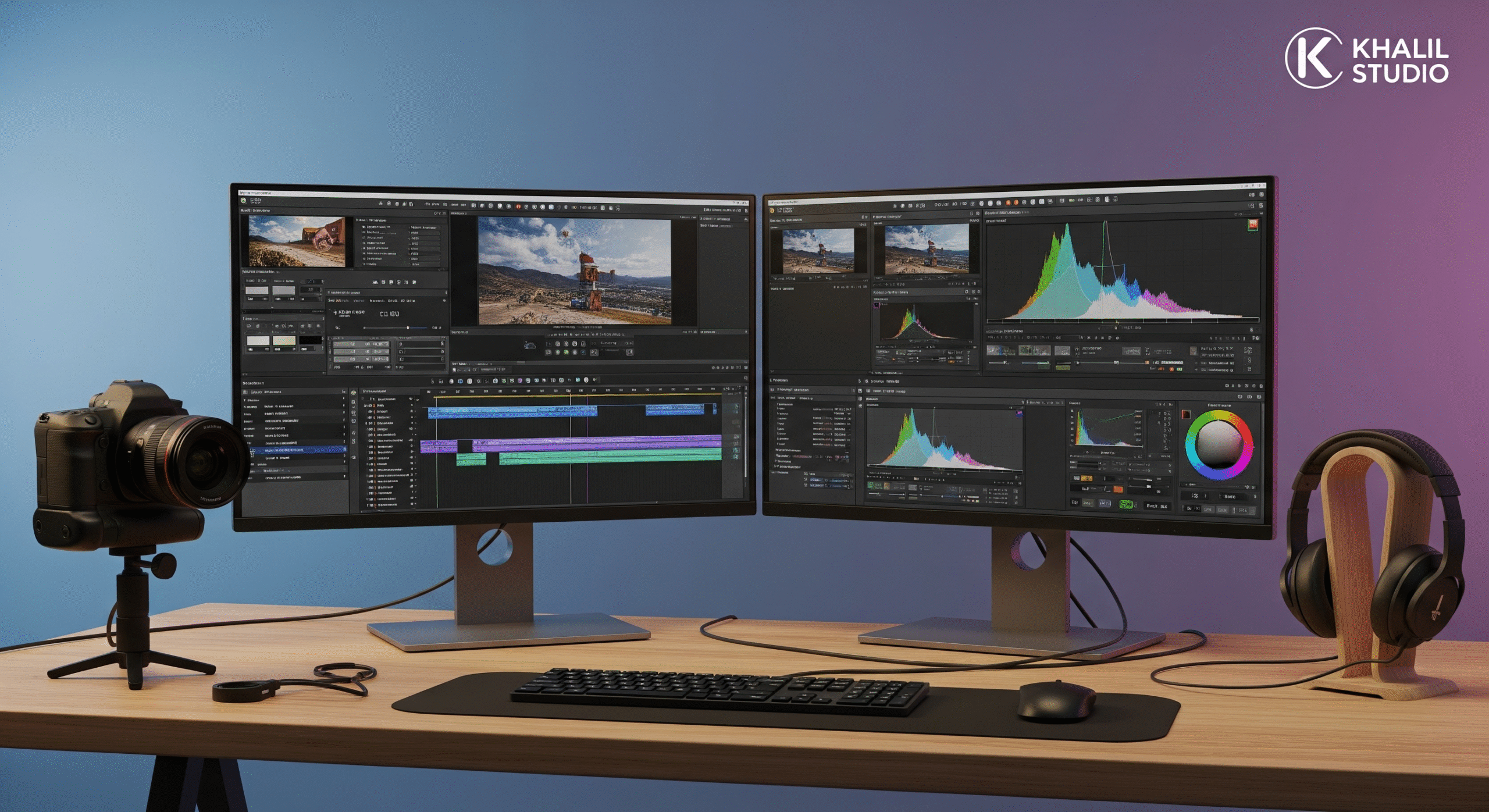
Task: Click the red square icon atop the large histogram
Action: point(1253,225)
